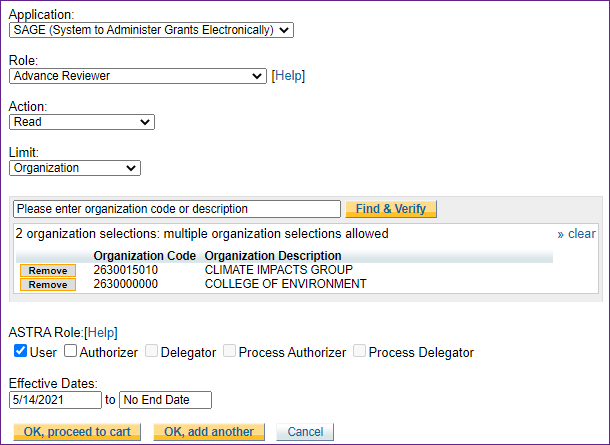Remove the COLLEGE OF ENVIRONMENT organization
This screenshot has width=610, height=445.
[x=48, y=285]
